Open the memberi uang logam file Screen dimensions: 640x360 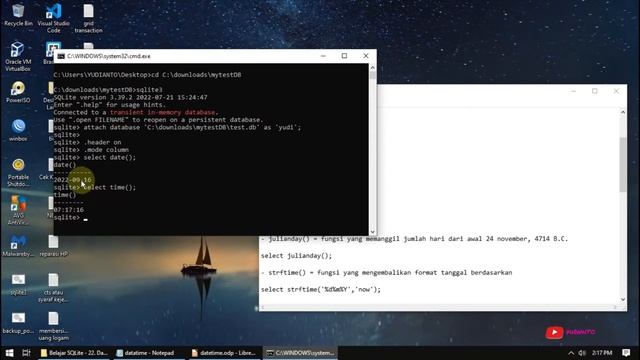pos(53,326)
